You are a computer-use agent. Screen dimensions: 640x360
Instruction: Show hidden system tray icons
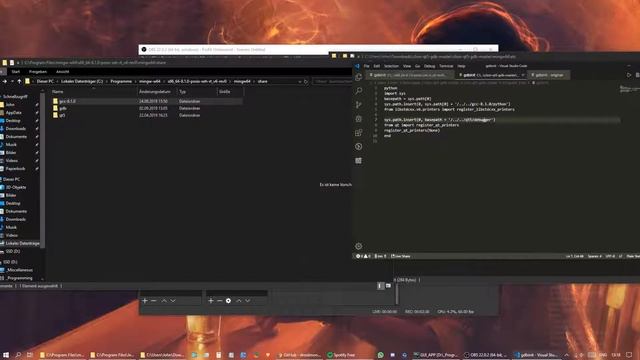click(567, 355)
